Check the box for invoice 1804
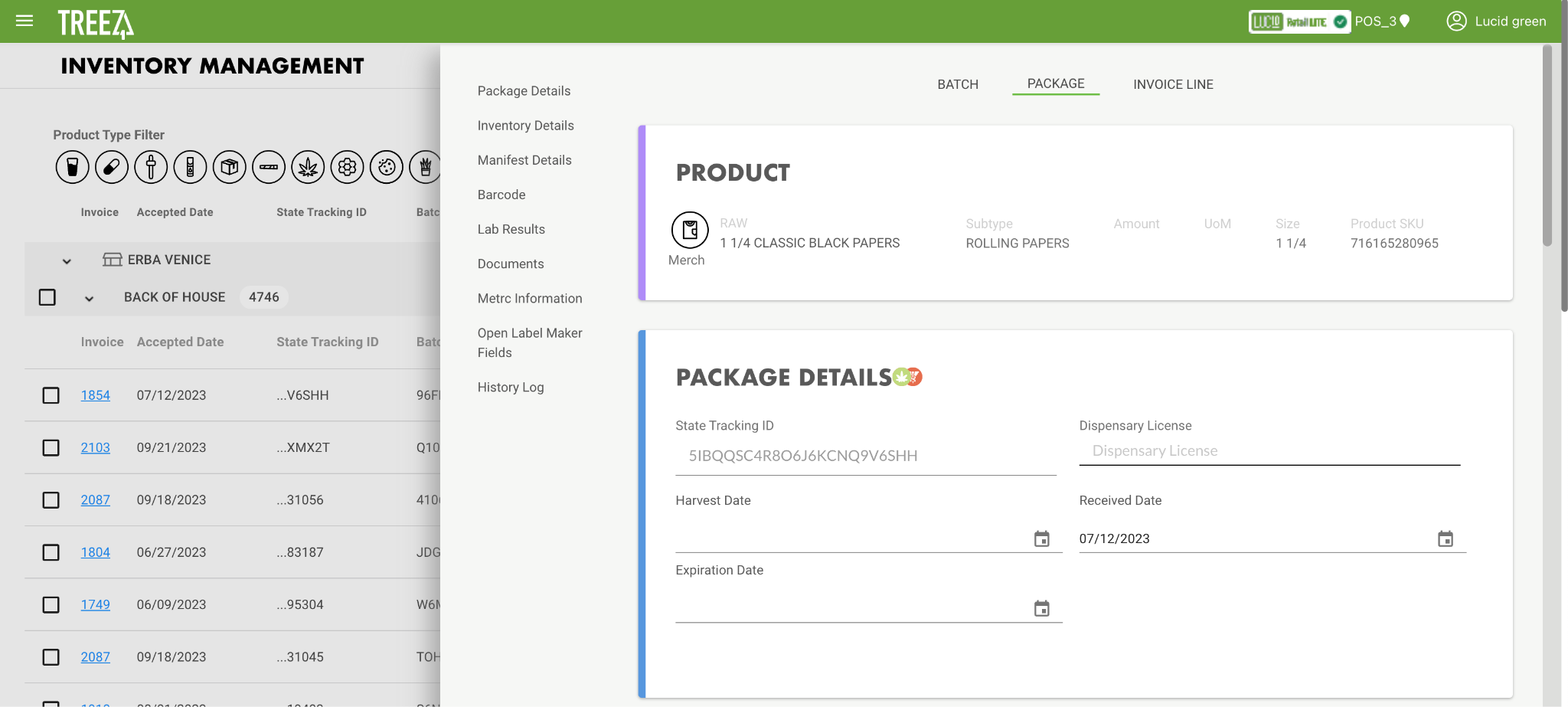Screen dimensions: 1568x707 [51, 552]
